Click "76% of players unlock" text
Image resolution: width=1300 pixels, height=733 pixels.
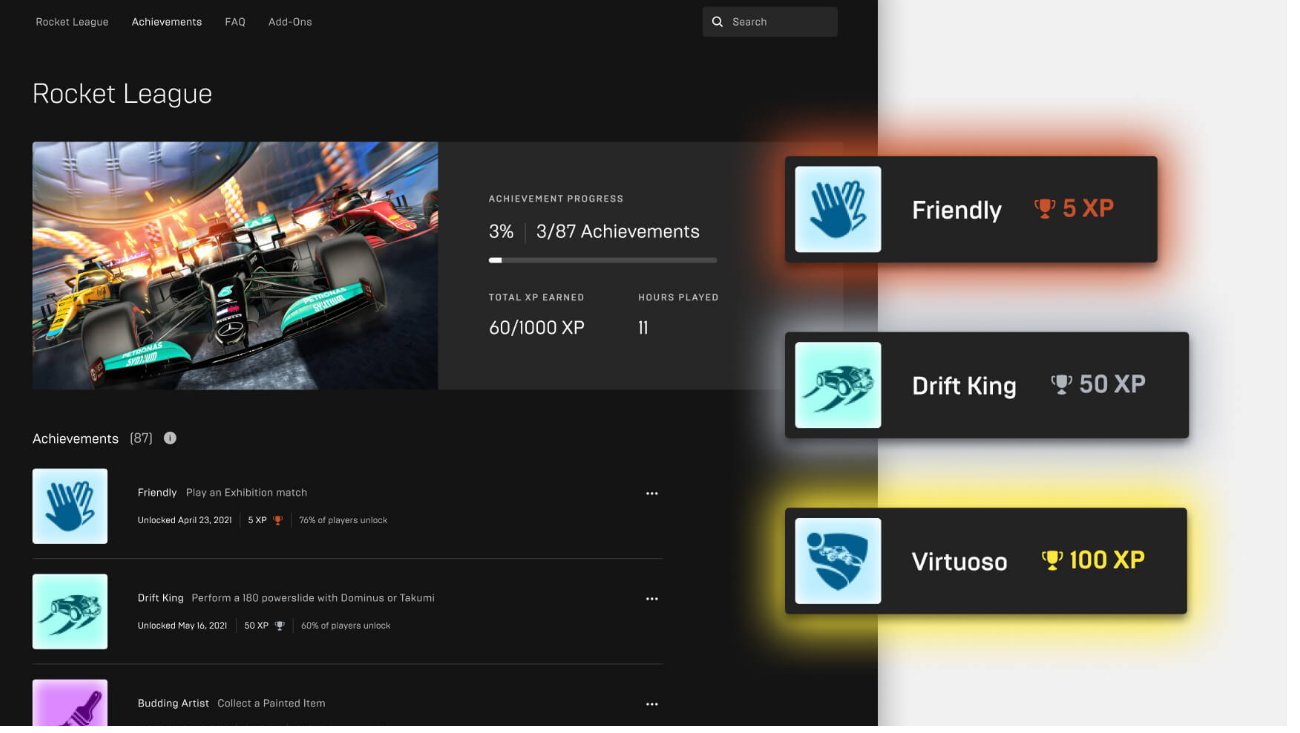coord(343,520)
